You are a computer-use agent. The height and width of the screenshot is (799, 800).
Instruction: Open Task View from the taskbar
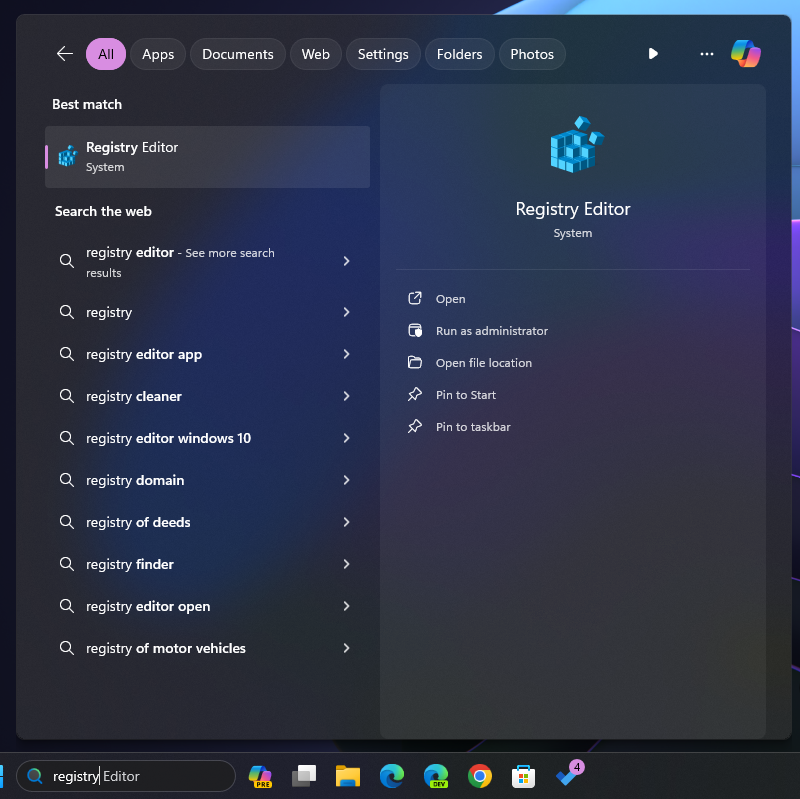coord(304,776)
